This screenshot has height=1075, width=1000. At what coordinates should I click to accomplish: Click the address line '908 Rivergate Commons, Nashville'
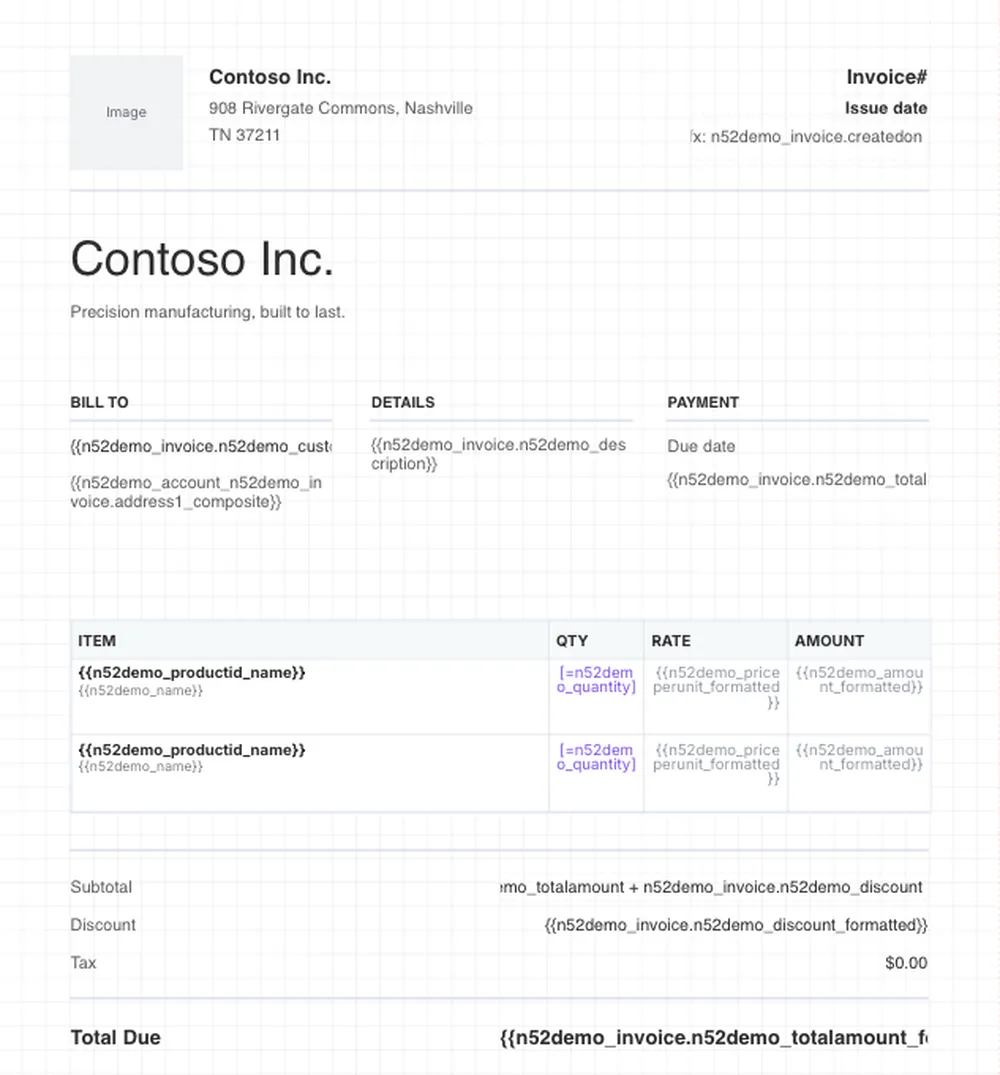(341, 108)
